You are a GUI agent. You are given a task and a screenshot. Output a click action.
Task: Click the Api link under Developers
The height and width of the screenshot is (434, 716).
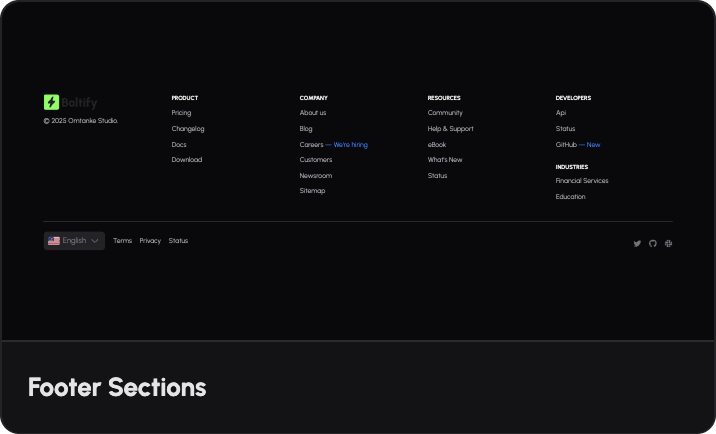coord(560,113)
